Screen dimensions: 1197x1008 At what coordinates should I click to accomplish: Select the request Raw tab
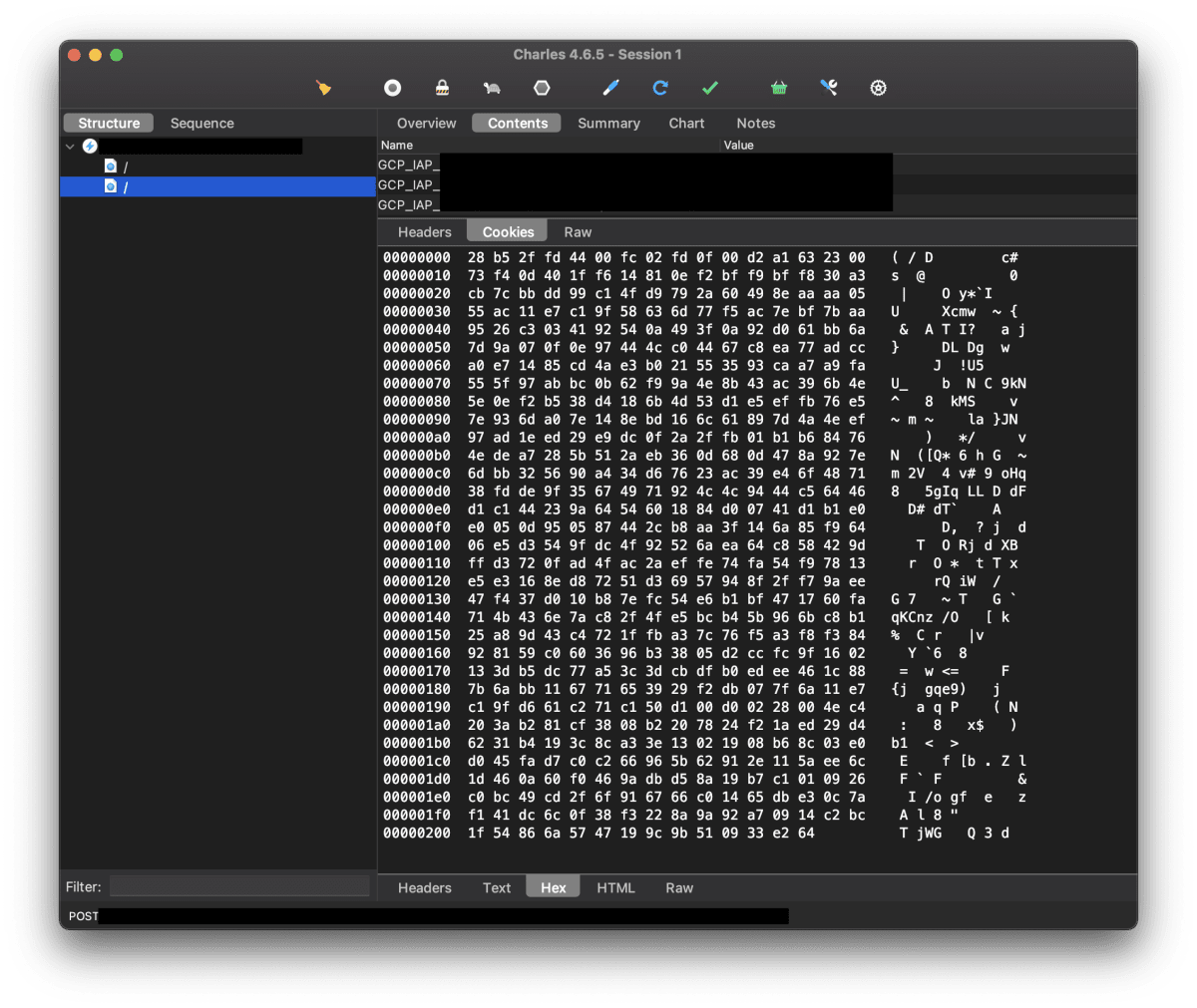point(578,231)
